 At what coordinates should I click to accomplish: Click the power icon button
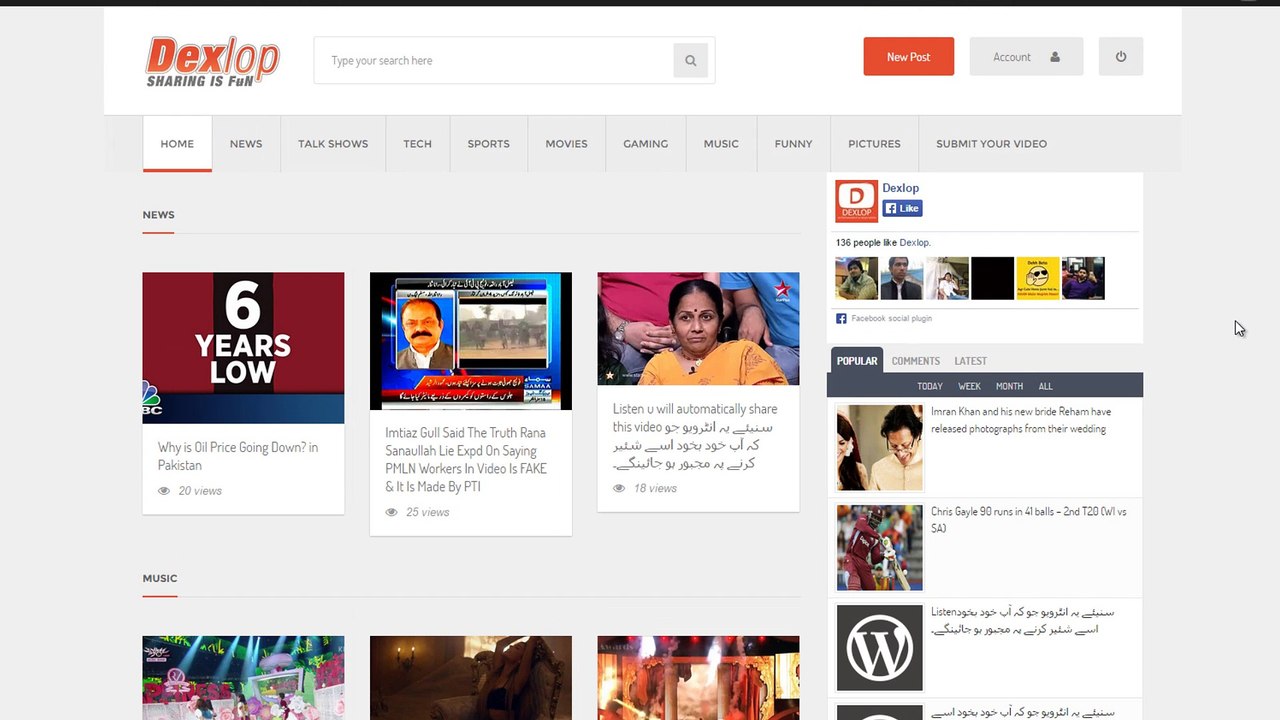1120,57
